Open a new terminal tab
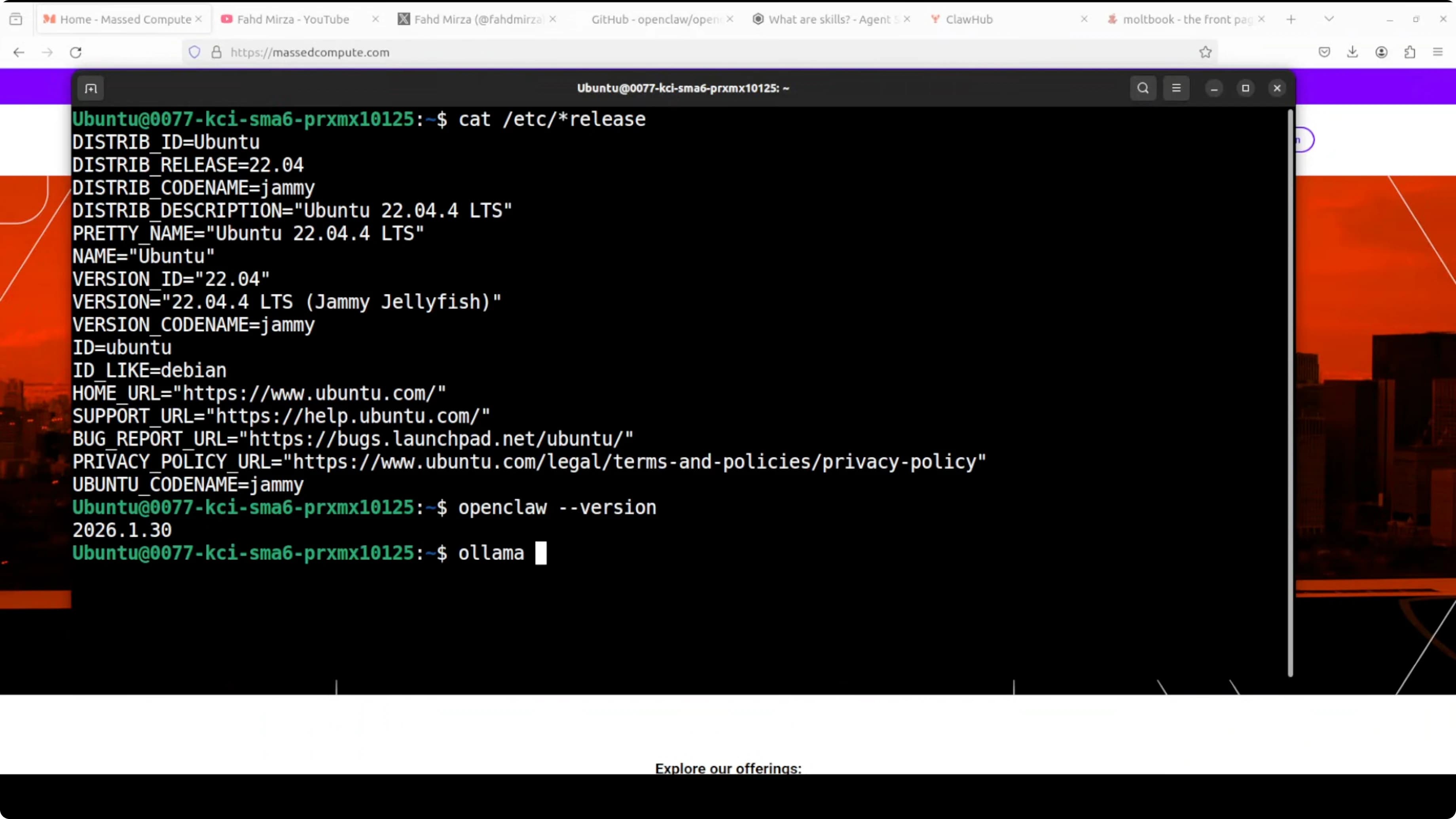 coord(91,88)
